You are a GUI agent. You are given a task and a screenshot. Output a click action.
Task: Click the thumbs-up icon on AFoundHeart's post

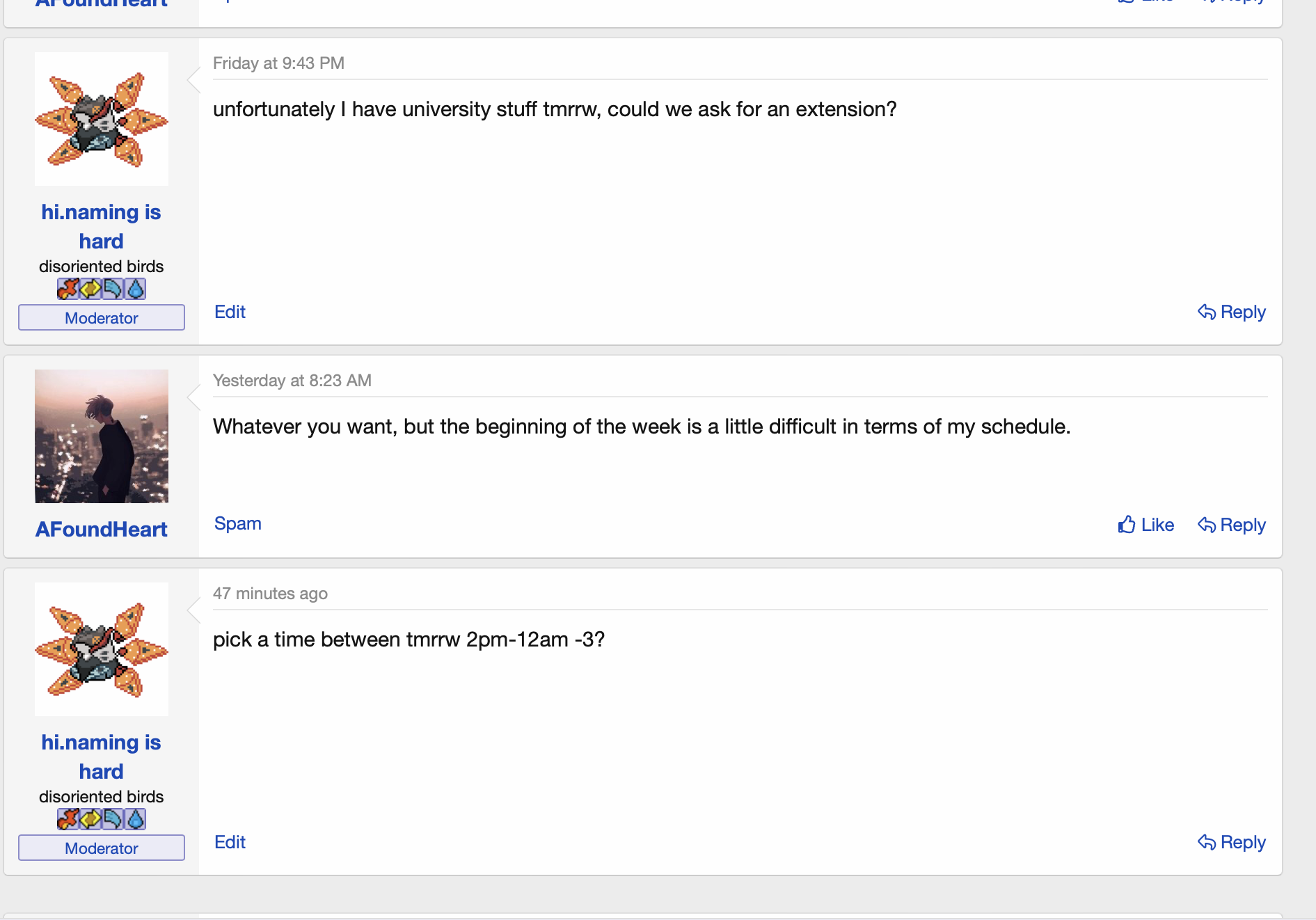pyautogui.click(x=1127, y=525)
